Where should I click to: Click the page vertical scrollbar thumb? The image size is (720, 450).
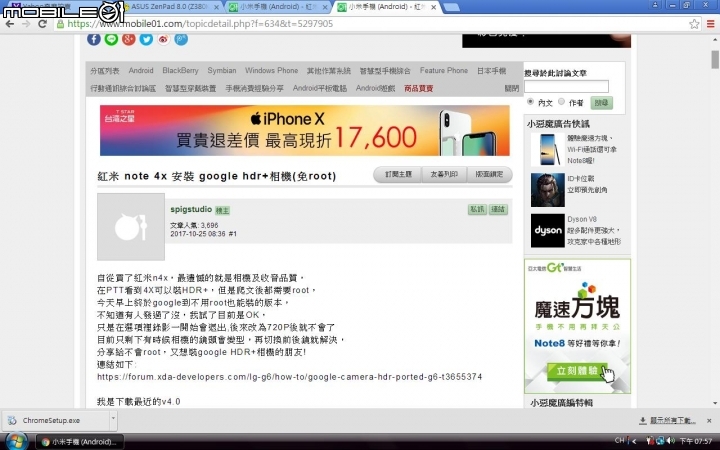tap(715, 59)
